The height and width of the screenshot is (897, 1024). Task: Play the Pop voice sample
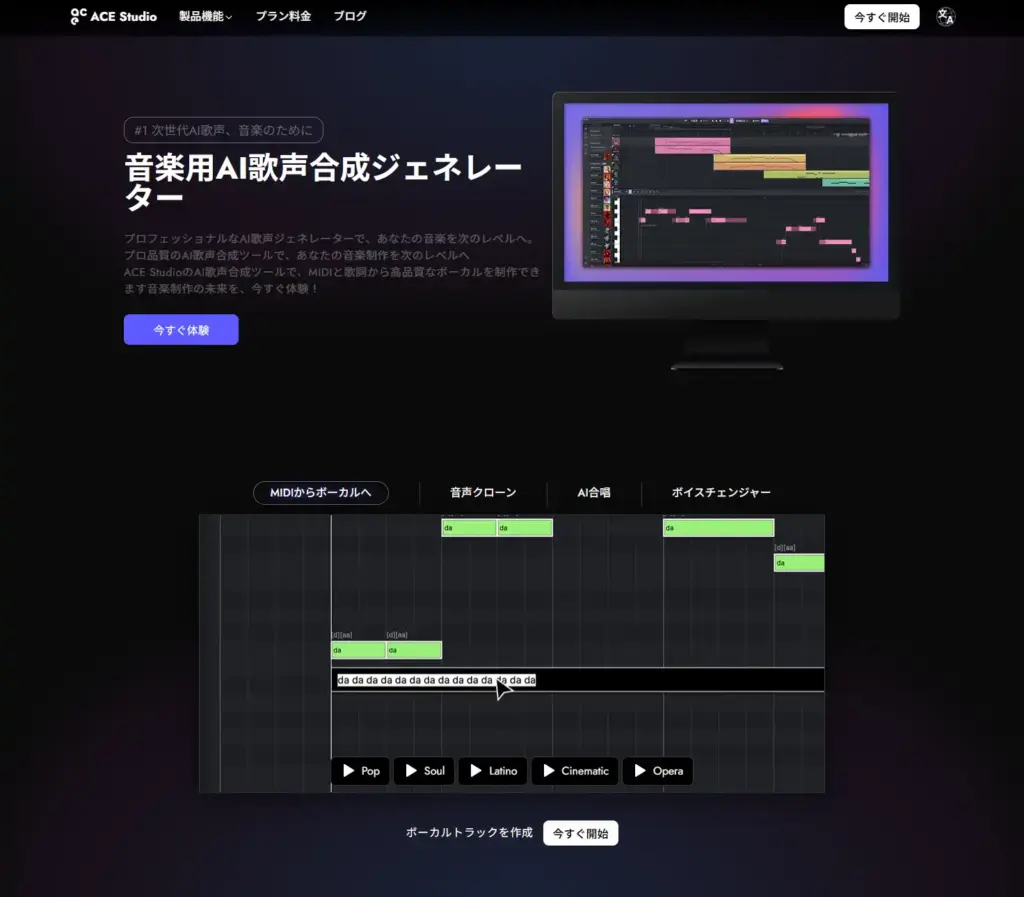coord(360,771)
